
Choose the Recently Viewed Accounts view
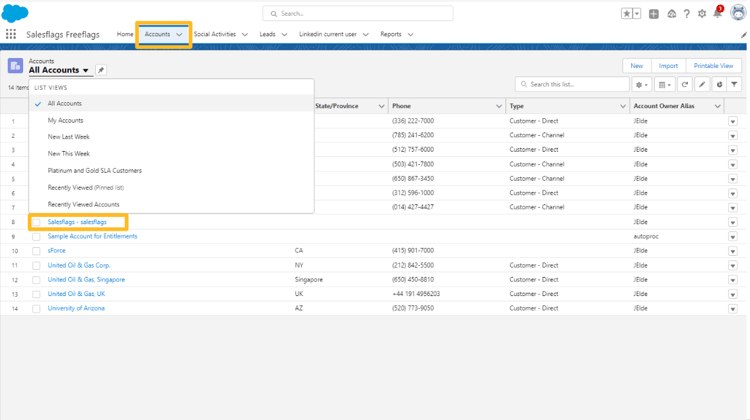coord(171,204)
